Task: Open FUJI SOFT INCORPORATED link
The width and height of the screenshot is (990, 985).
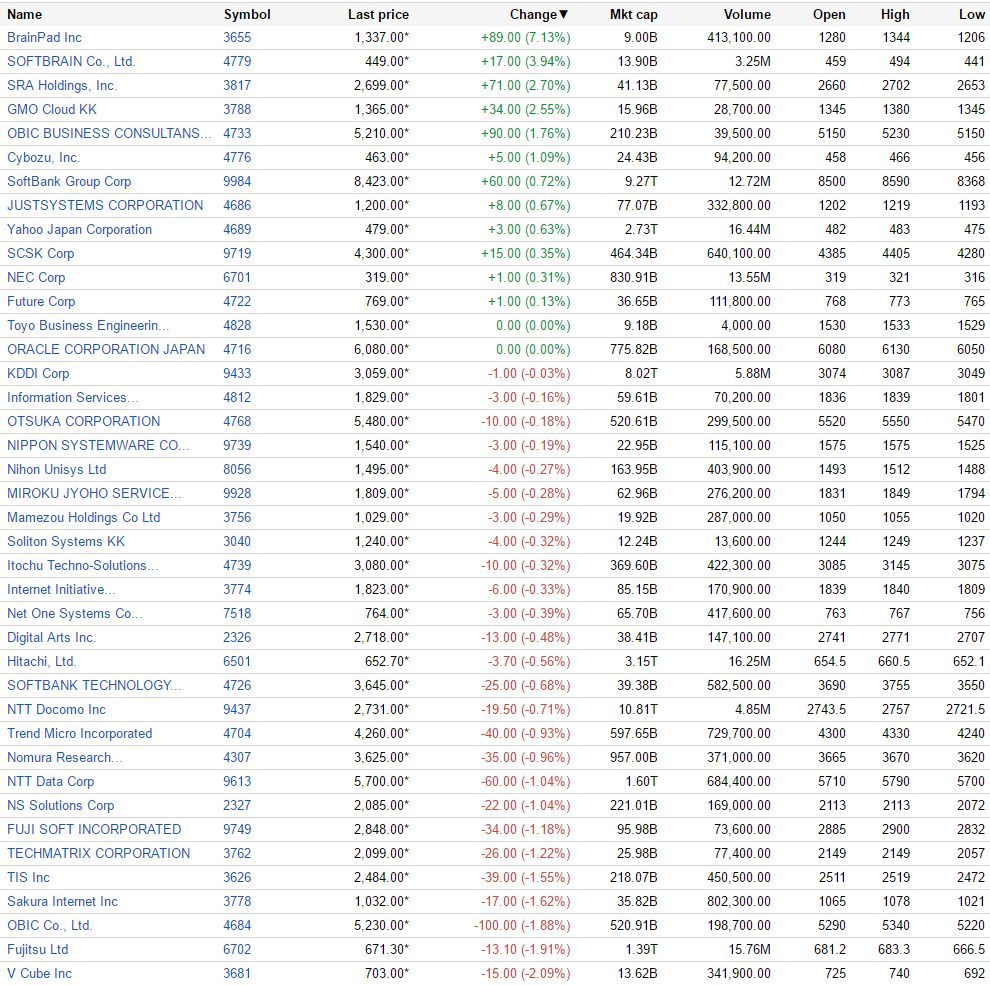Action: 94,829
